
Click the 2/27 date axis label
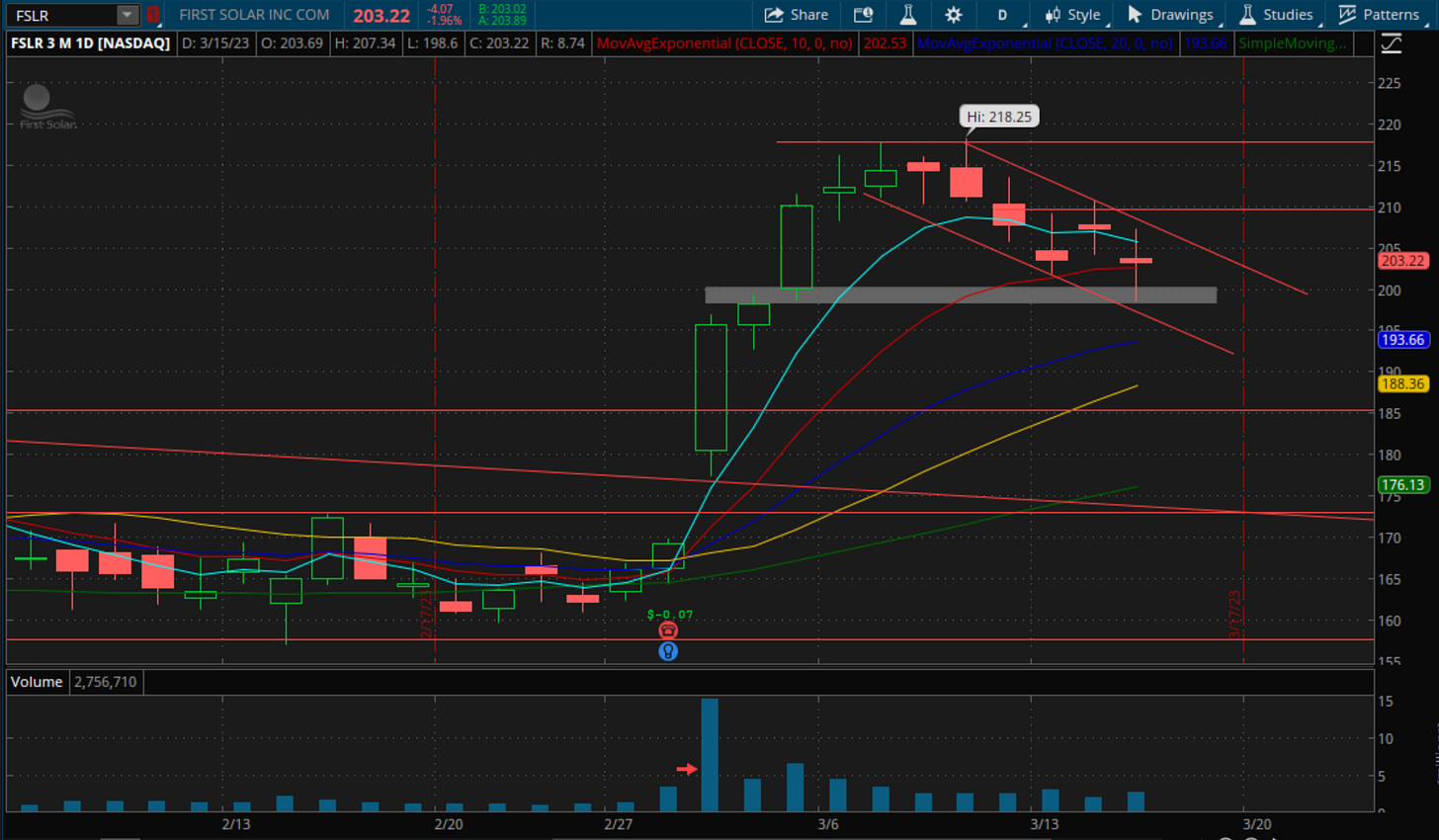pyautogui.click(x=618, y=824)
